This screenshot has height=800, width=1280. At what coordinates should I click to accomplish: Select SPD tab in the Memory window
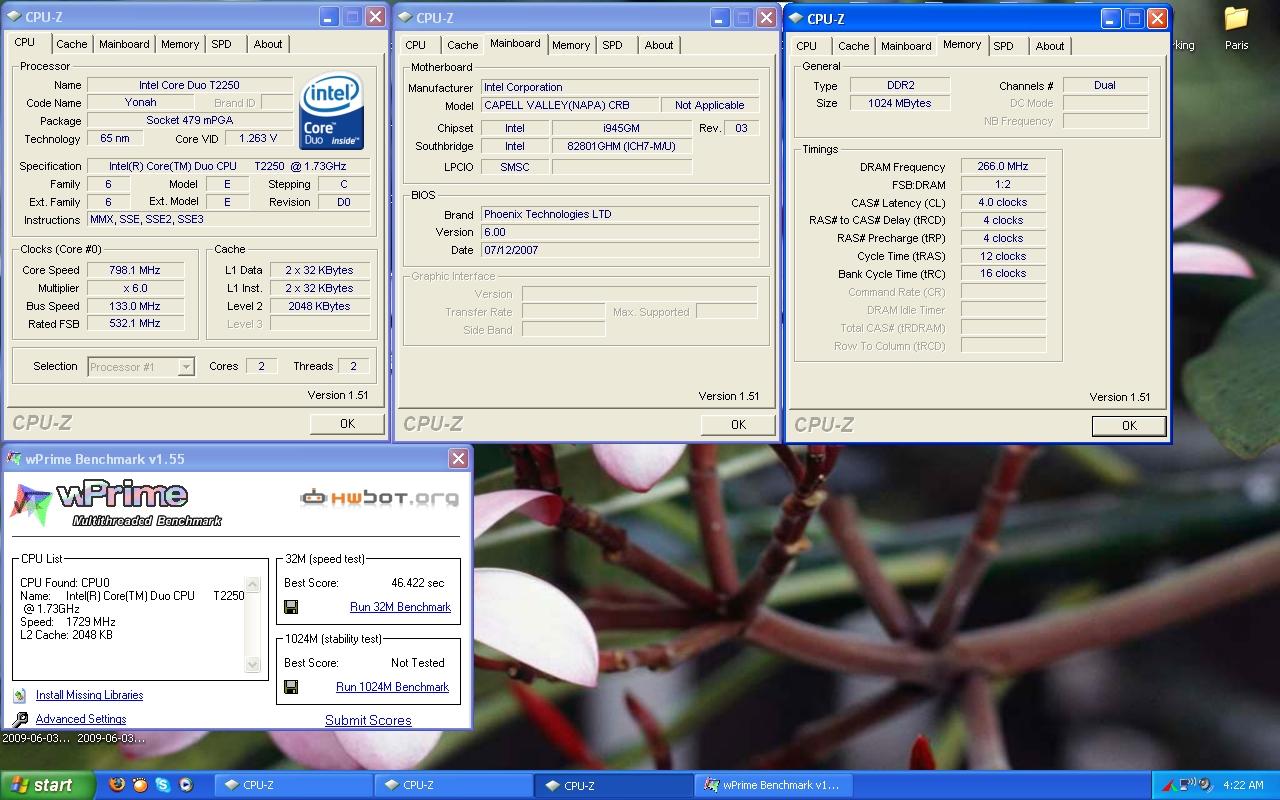click(1004, 46)
